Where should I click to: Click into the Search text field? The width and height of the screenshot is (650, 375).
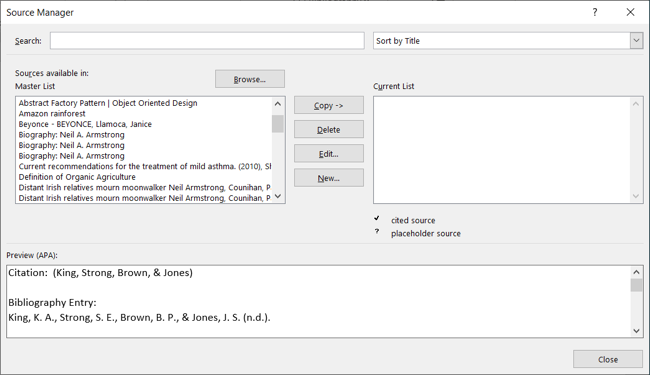point(207,41)
